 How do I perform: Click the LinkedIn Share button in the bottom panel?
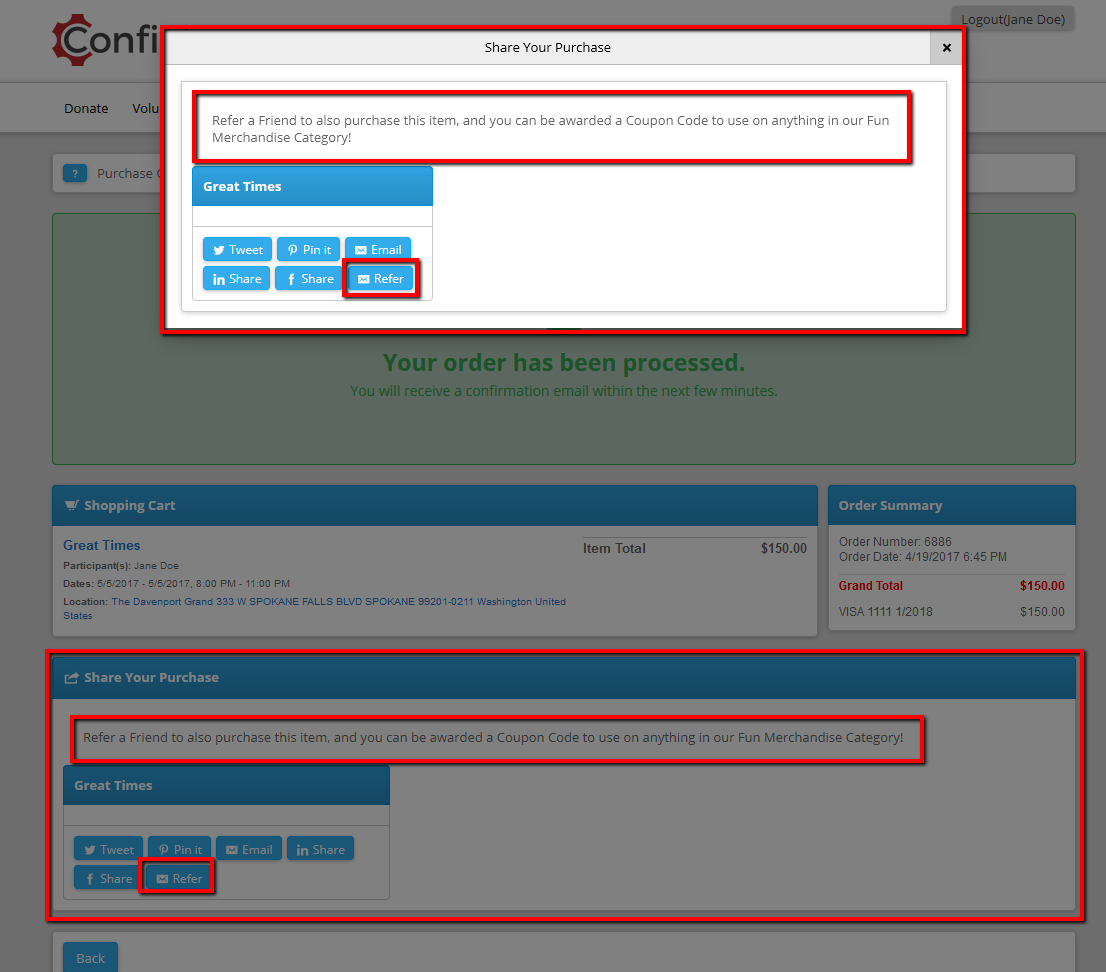click(320, 849)
